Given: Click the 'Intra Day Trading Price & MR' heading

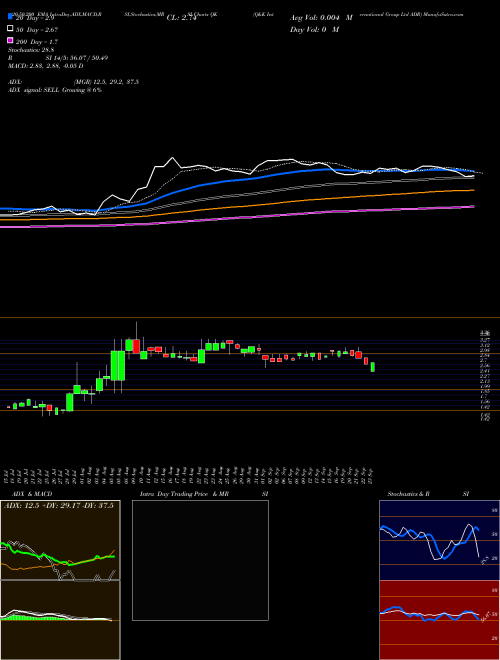Looking at the screenshot, I should [184, 494].
